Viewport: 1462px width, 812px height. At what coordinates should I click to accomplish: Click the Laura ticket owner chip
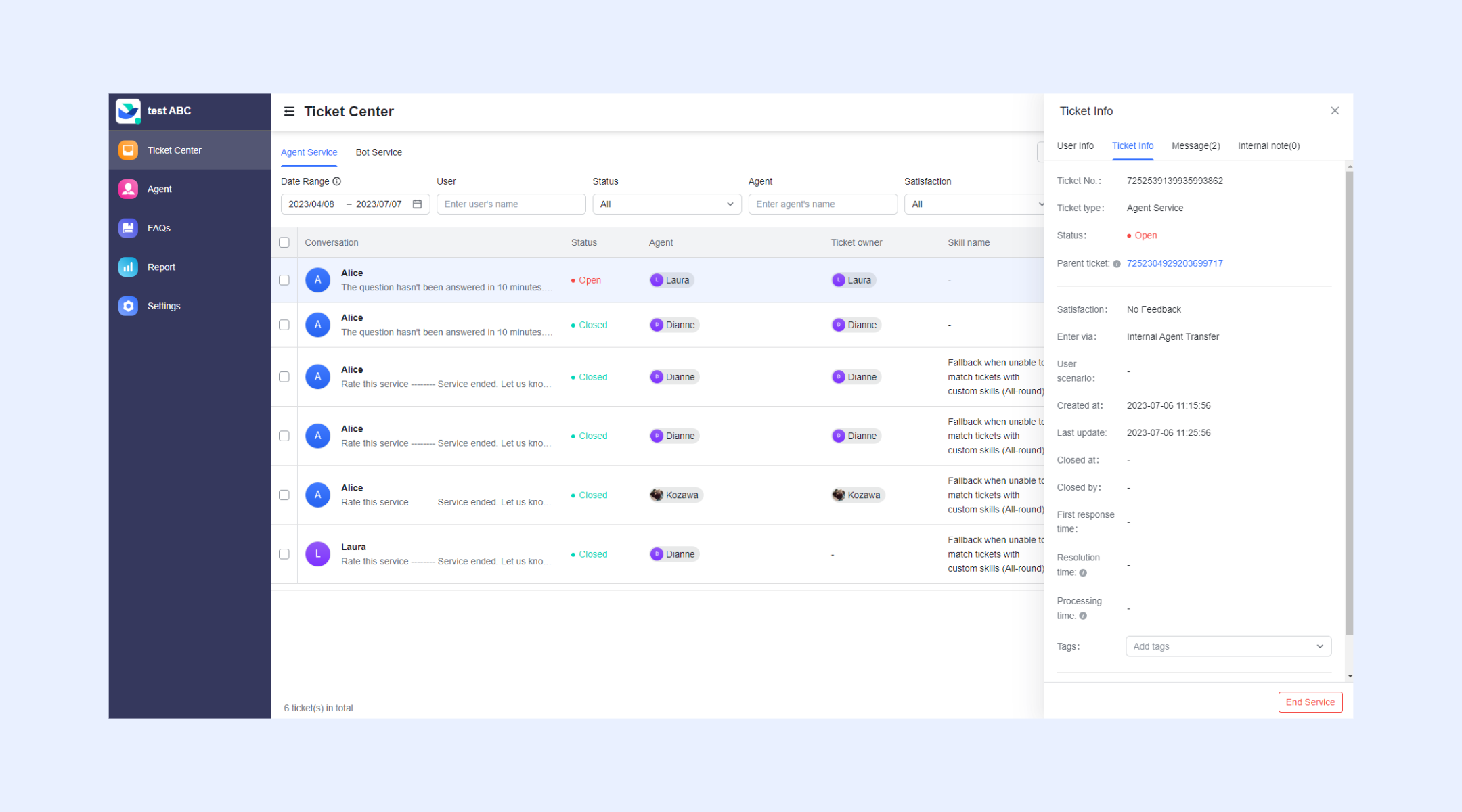point(853,280)
